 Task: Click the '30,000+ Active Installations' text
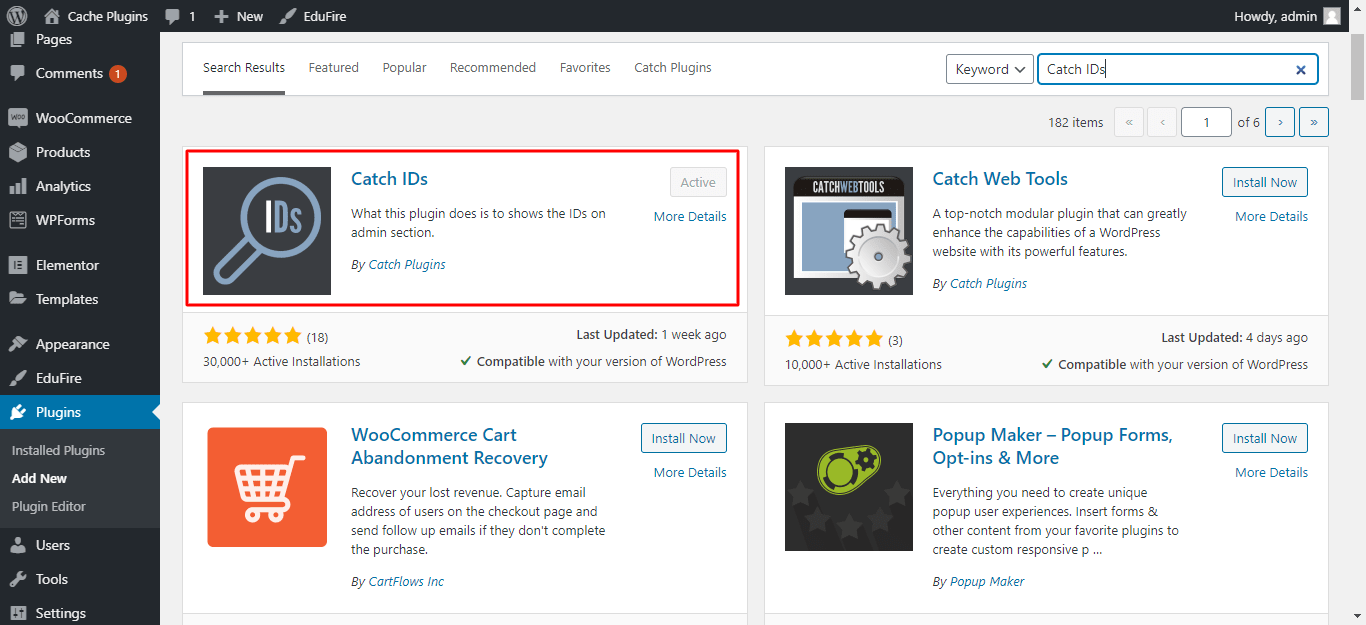282,361
